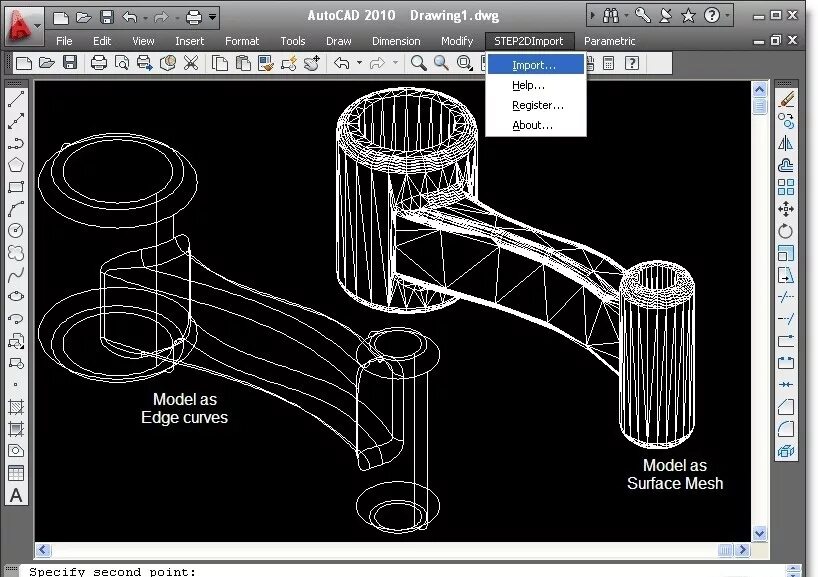Viewport: 818px width, 577px height.
Task: Select the Spline draw tool
Action: [16, 274]
